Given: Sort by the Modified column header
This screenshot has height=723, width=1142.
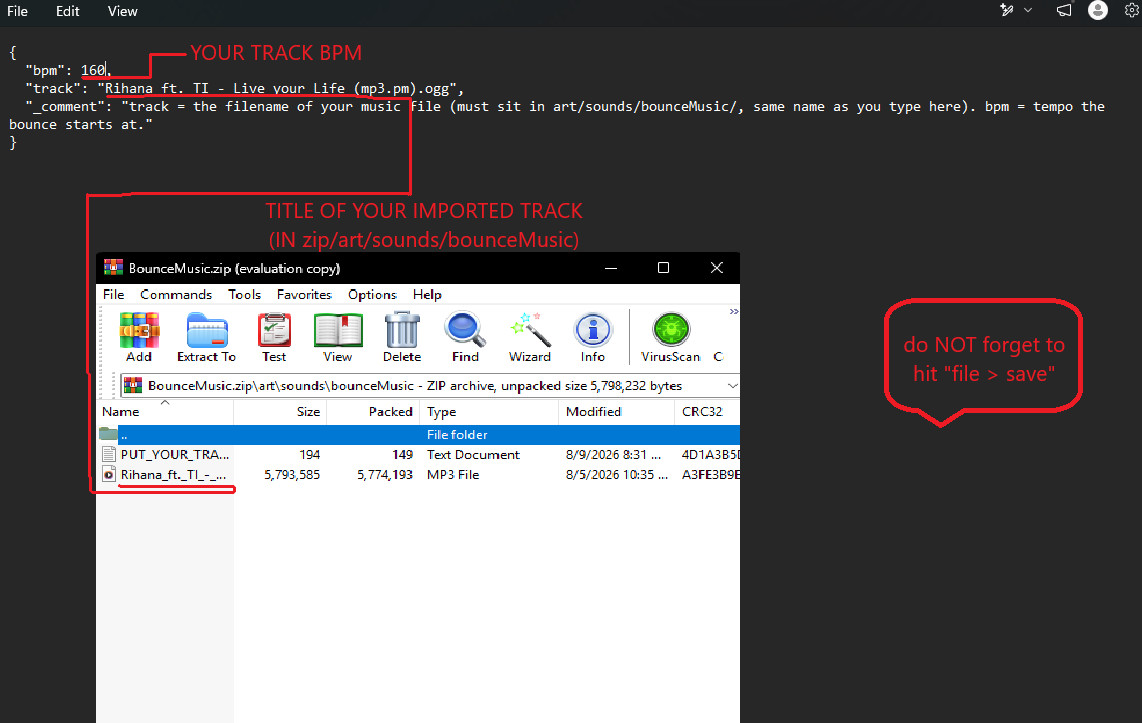Looking at the screenshot, I should coord(616,411).
